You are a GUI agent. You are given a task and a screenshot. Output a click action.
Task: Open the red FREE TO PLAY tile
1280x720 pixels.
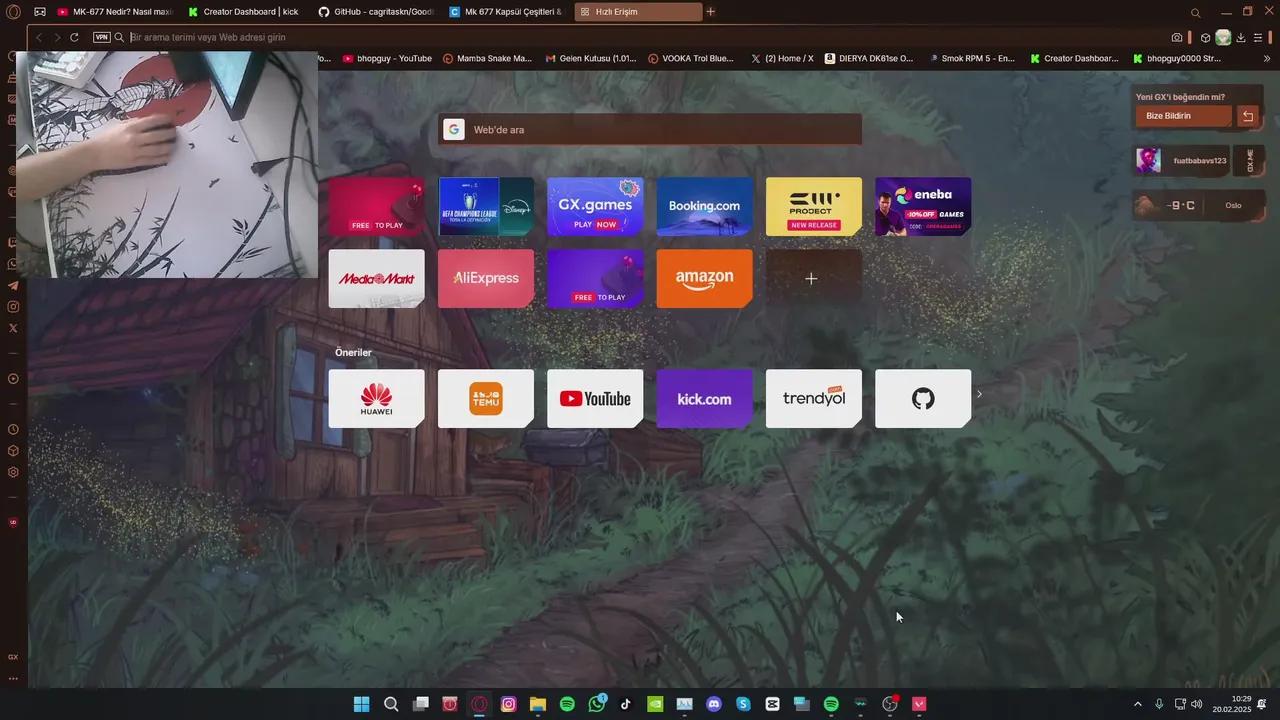(377, 207)
